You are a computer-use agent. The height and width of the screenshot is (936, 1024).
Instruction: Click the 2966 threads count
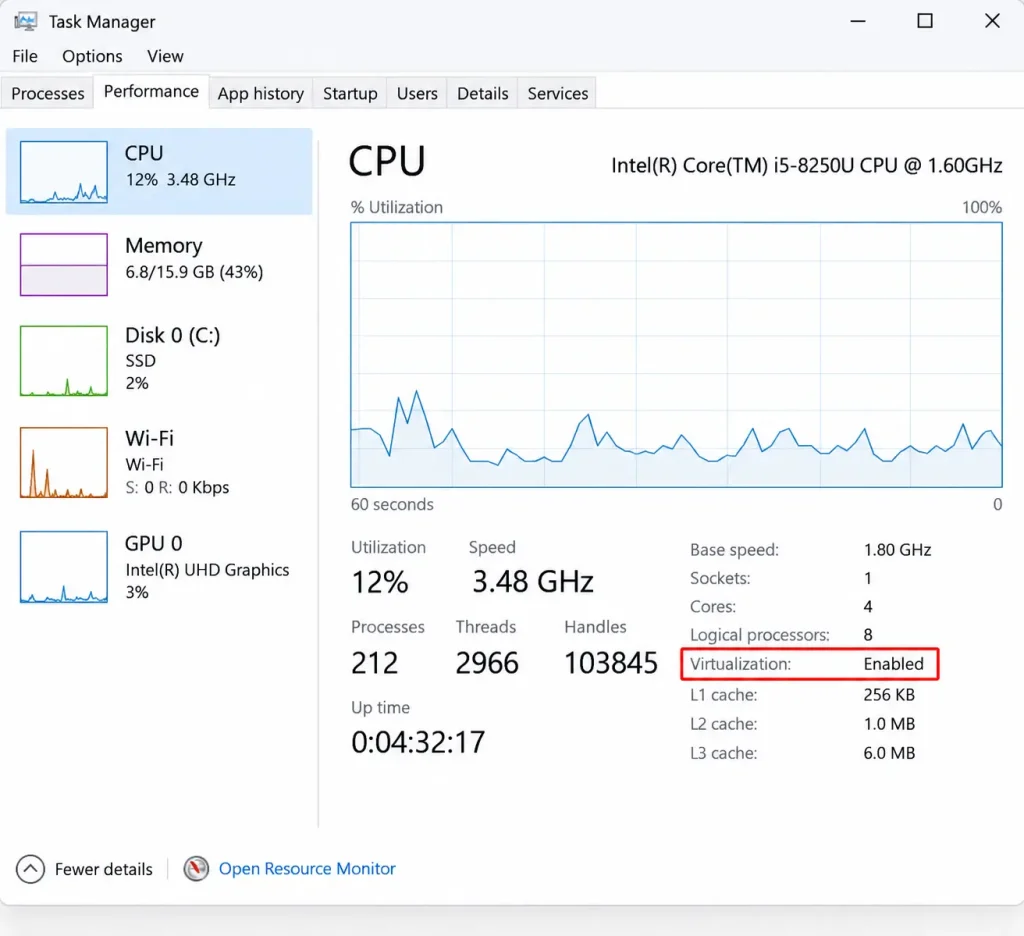click(x=487, y=663)
